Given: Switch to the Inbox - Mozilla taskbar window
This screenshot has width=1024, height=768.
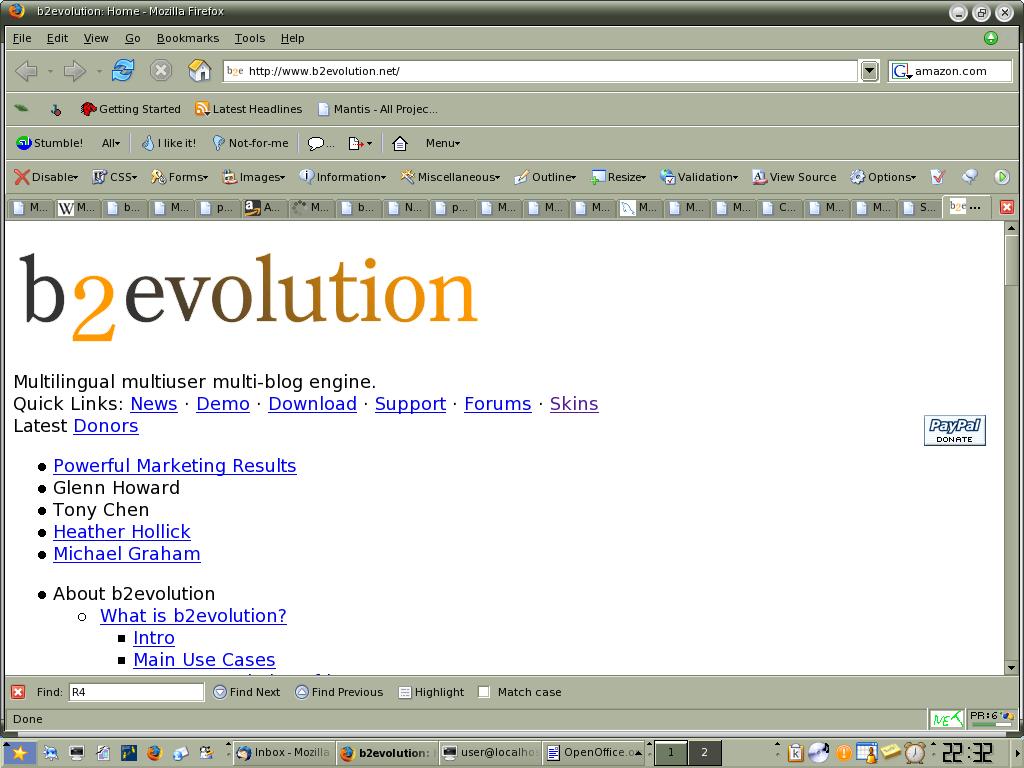Looking at the screenshot, I should pyautogui.click(x=283, y=753).
